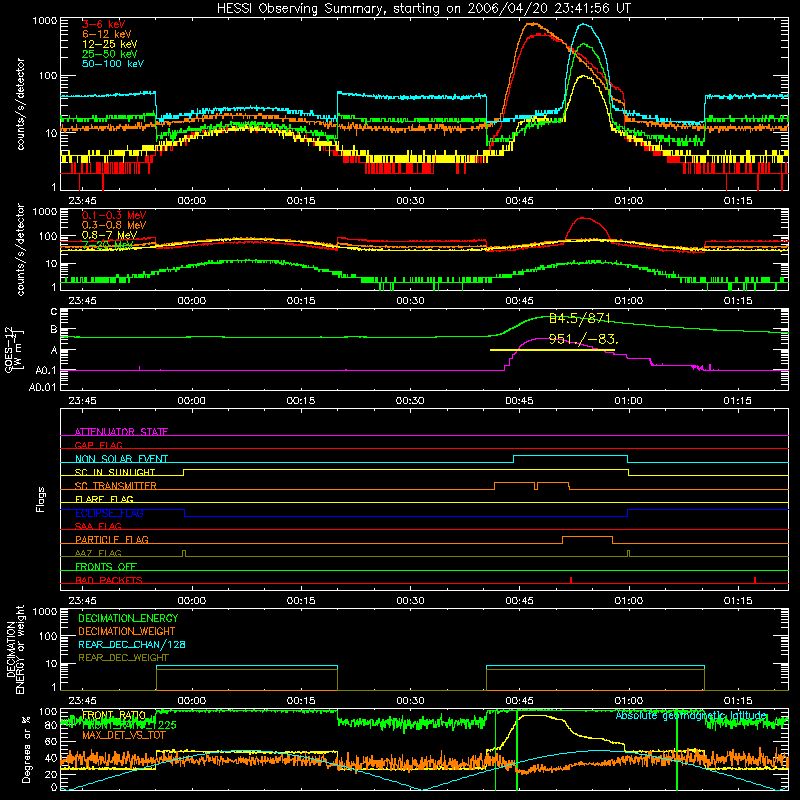
Task: Click the FLARE_FLAG label
Action: [104, 499]
